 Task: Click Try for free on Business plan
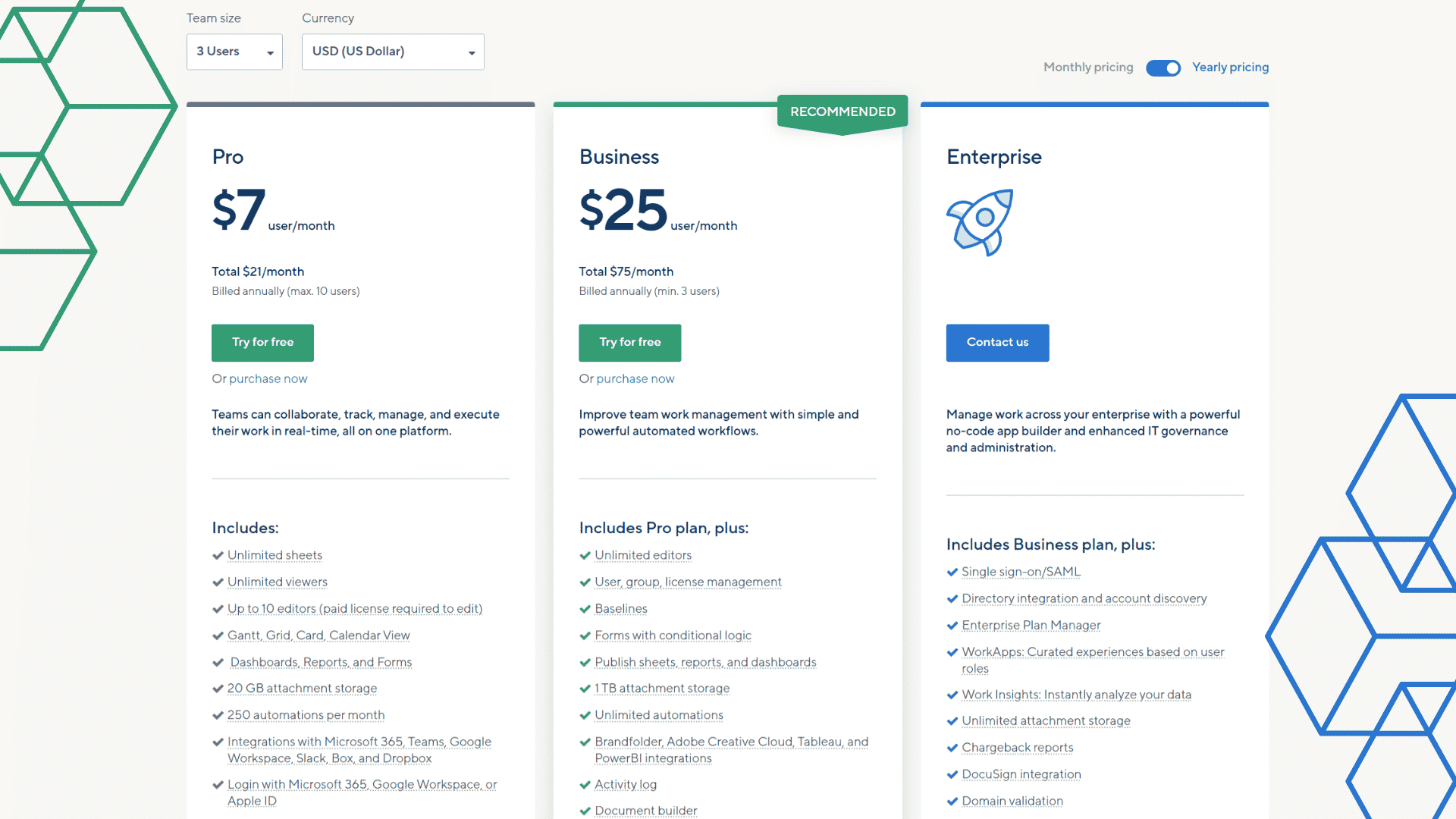point(630,342)
